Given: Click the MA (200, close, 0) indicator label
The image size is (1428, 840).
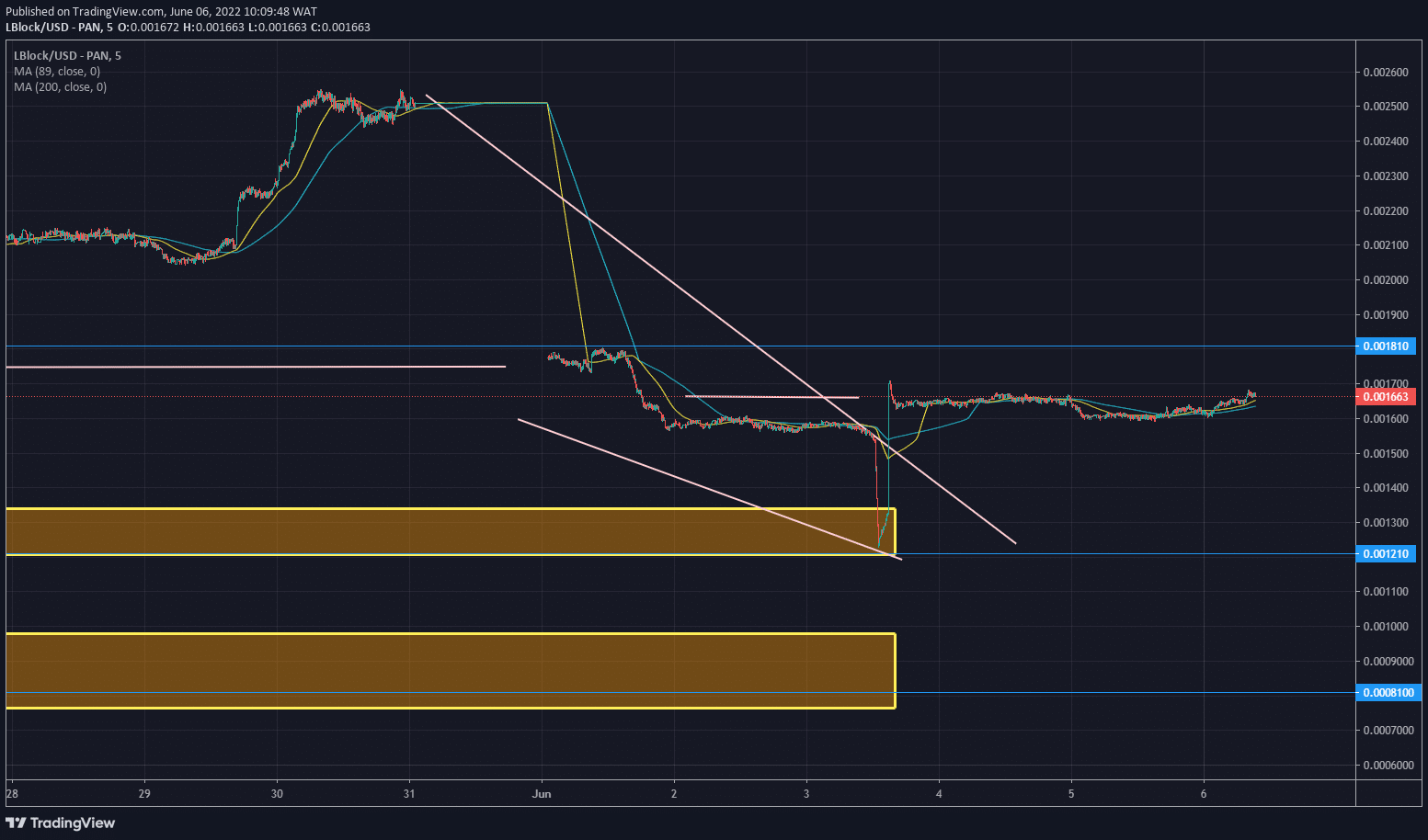Looking at the screenshot, I should [x=60, y=87].
